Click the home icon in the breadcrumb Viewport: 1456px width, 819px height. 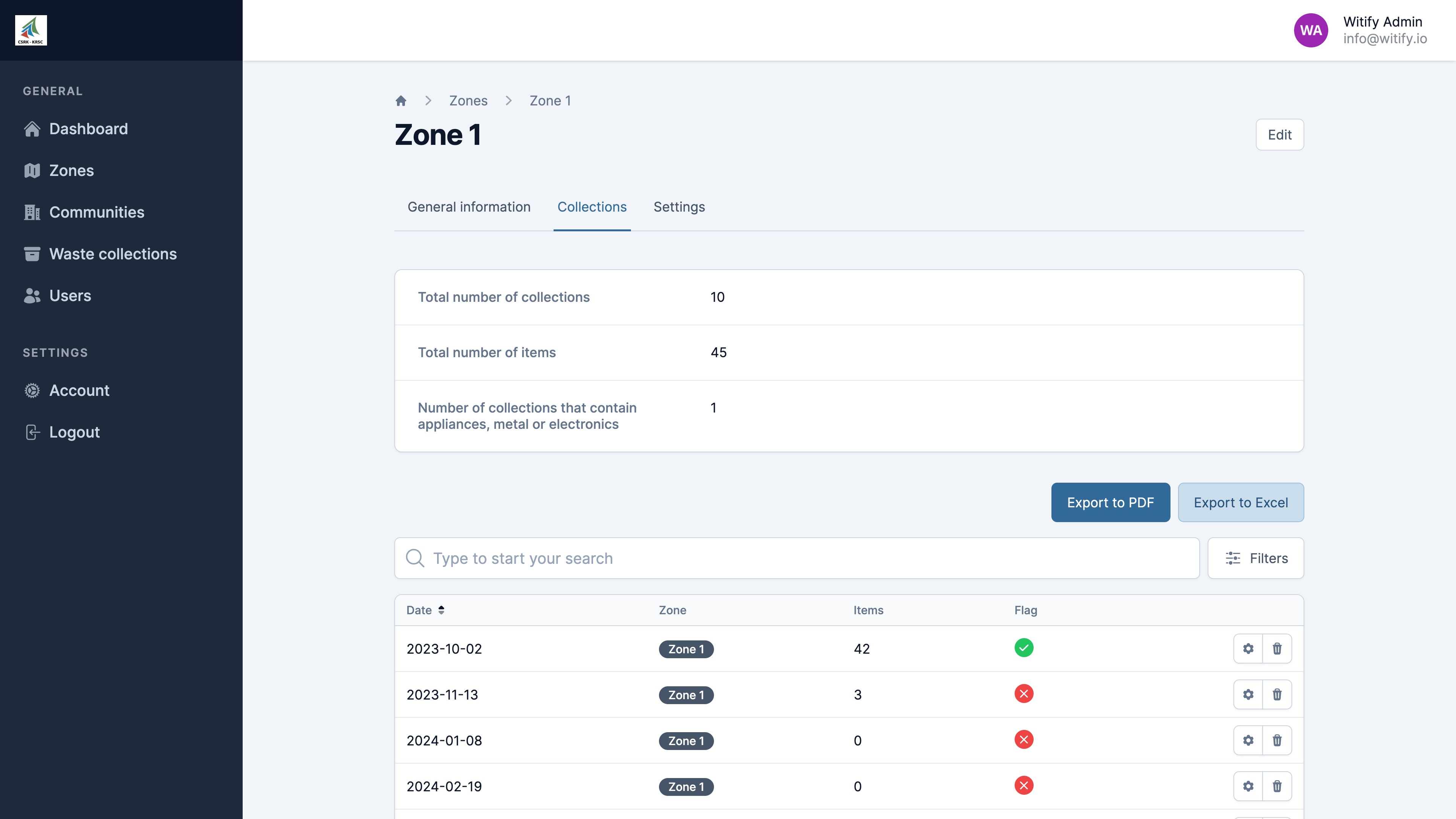401,100
